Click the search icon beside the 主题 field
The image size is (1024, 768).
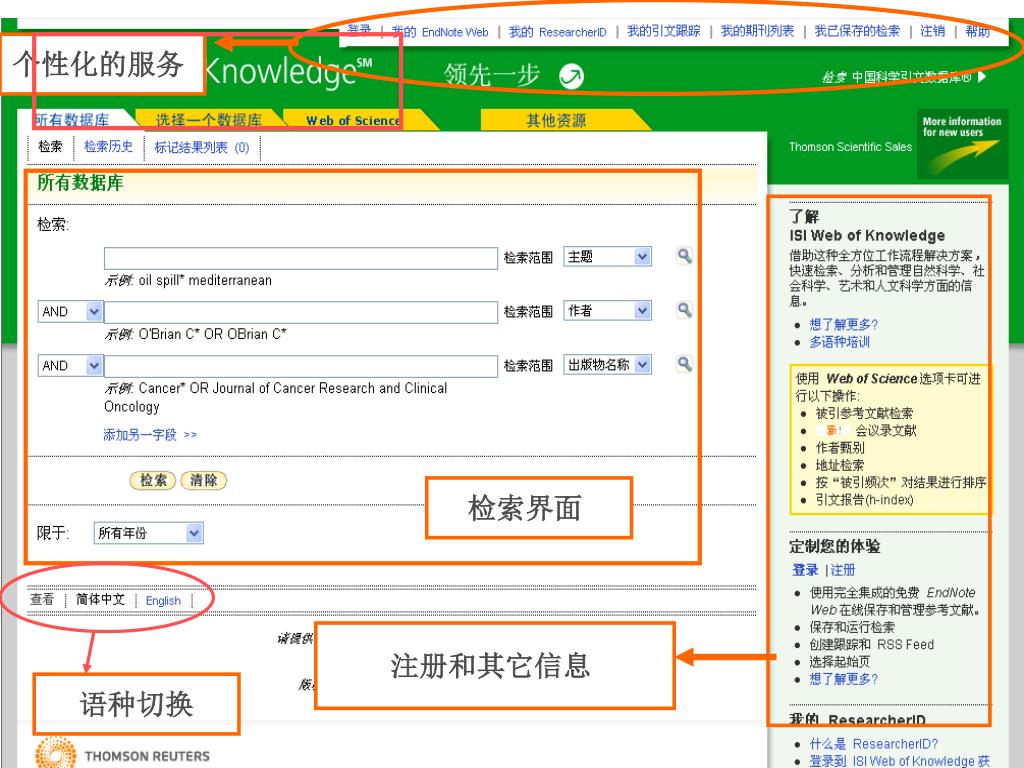click(684, 256)
